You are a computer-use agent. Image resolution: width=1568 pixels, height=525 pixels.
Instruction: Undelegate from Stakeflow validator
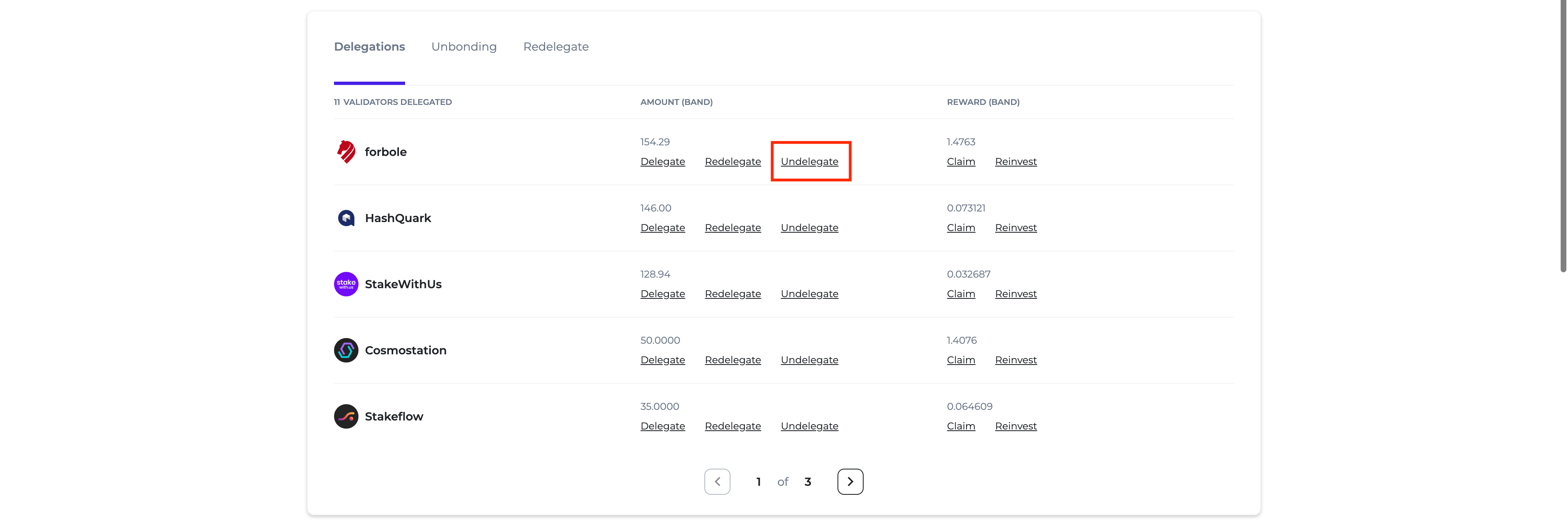(x=809, y=426)
